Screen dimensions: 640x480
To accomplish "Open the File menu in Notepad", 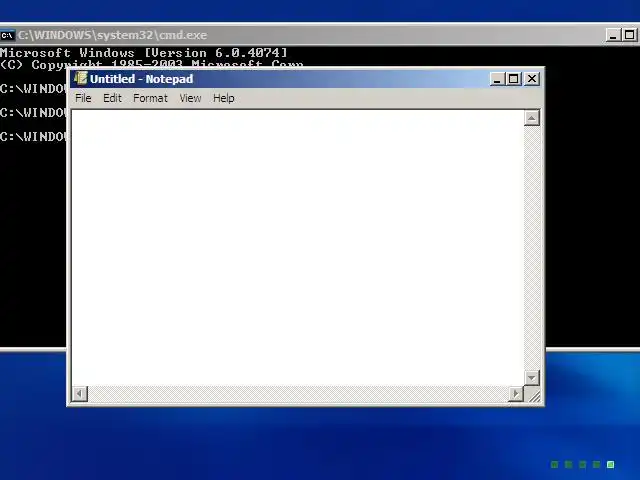I will pos(83,98).
